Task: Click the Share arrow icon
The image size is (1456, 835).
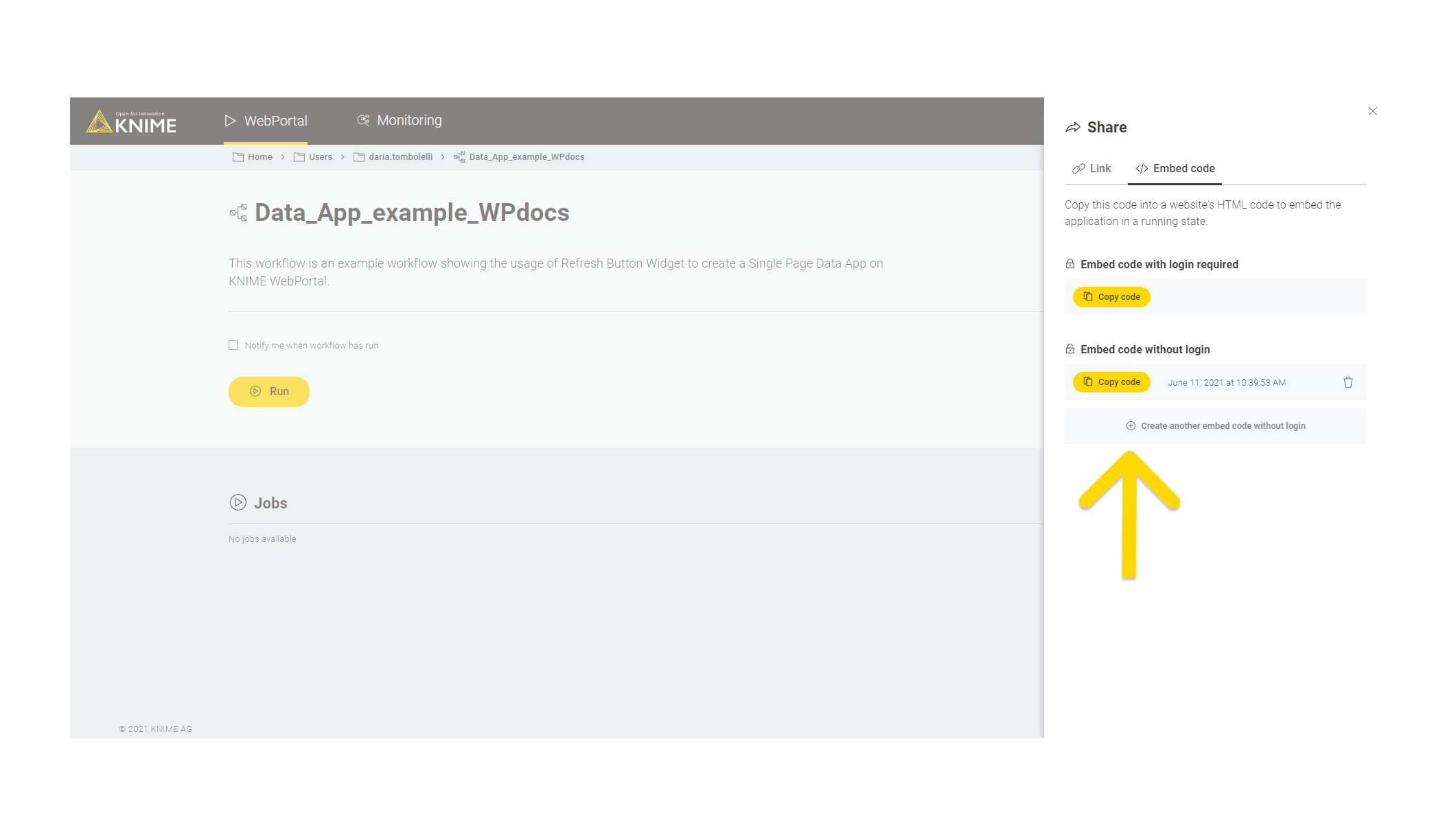Action: 1073,128
